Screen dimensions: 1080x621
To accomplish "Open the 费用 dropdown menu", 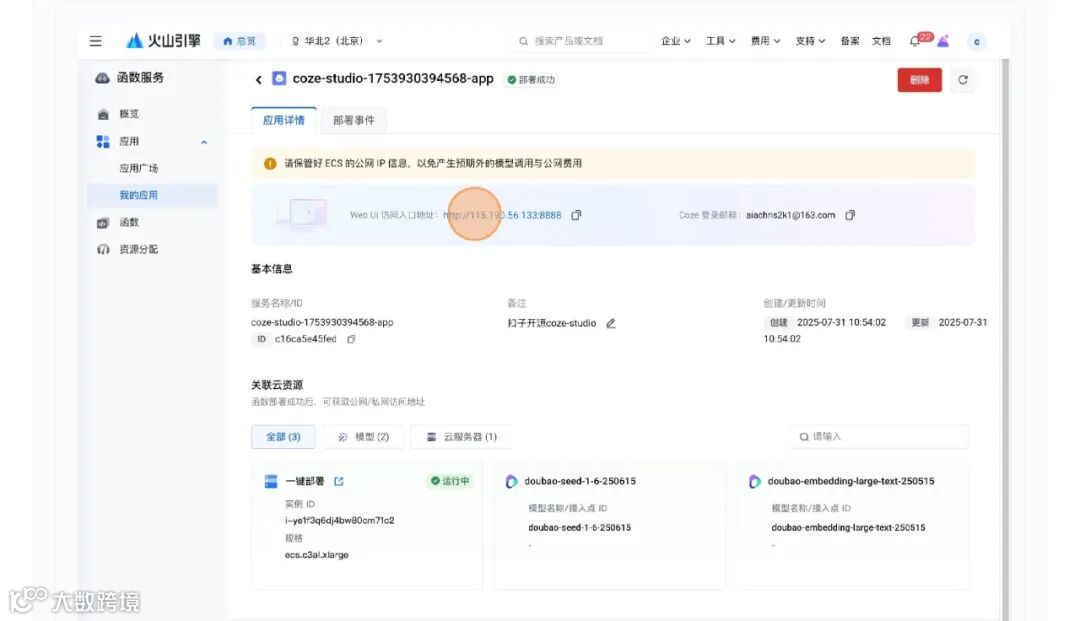I will [x=765, y=41].
